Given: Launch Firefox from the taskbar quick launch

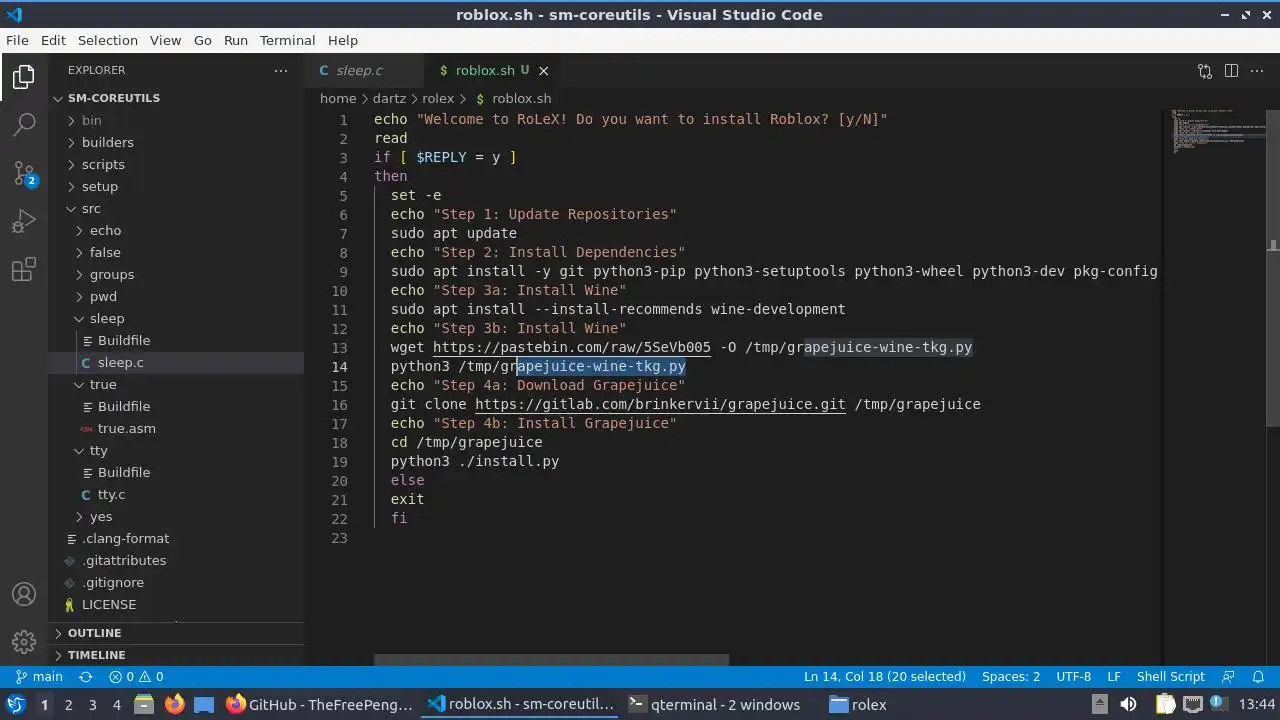Looking at the screenshot, I should coord(174,704).
